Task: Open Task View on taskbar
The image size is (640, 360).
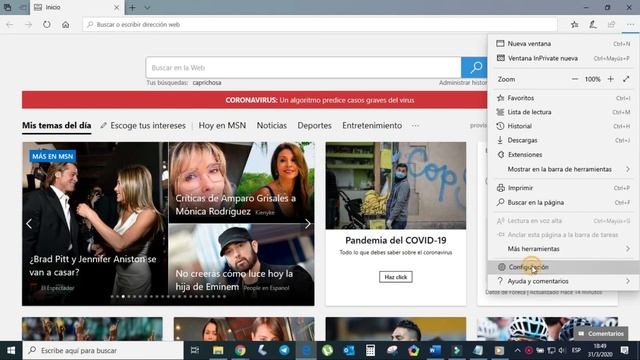Action: click(x=195, y=351)
